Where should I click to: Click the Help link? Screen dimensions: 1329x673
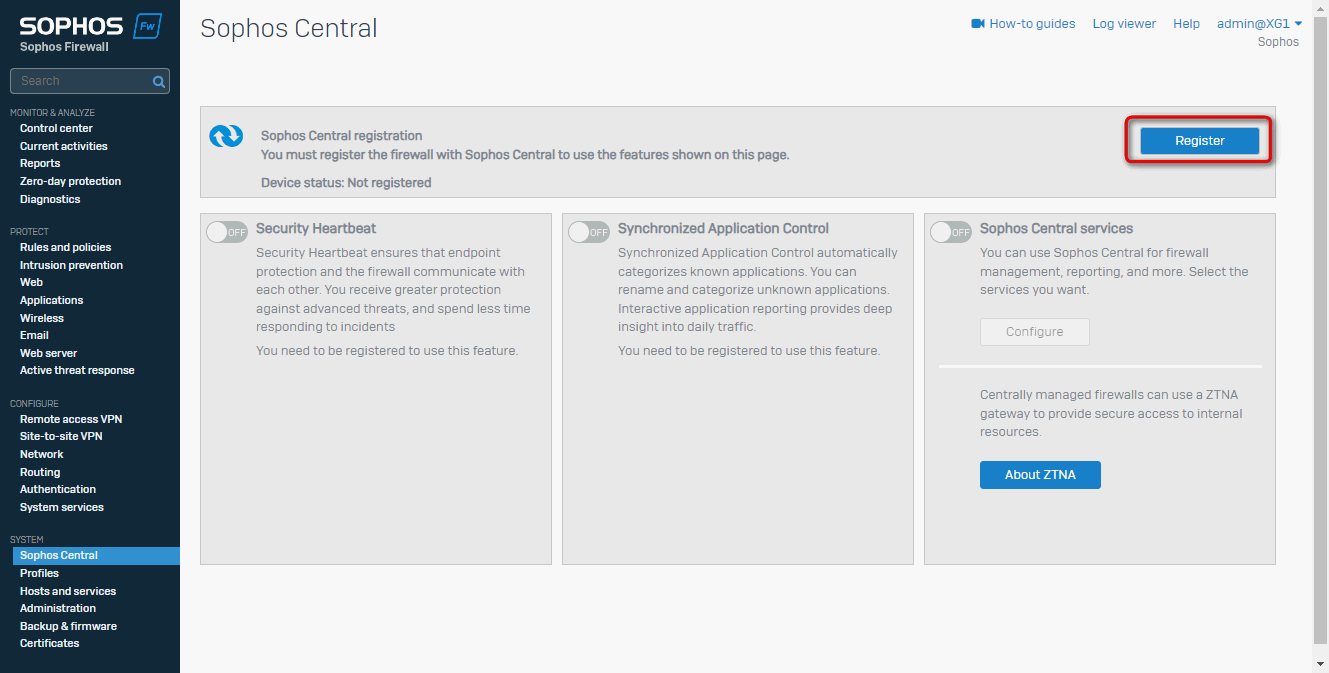pos(1186,24)
